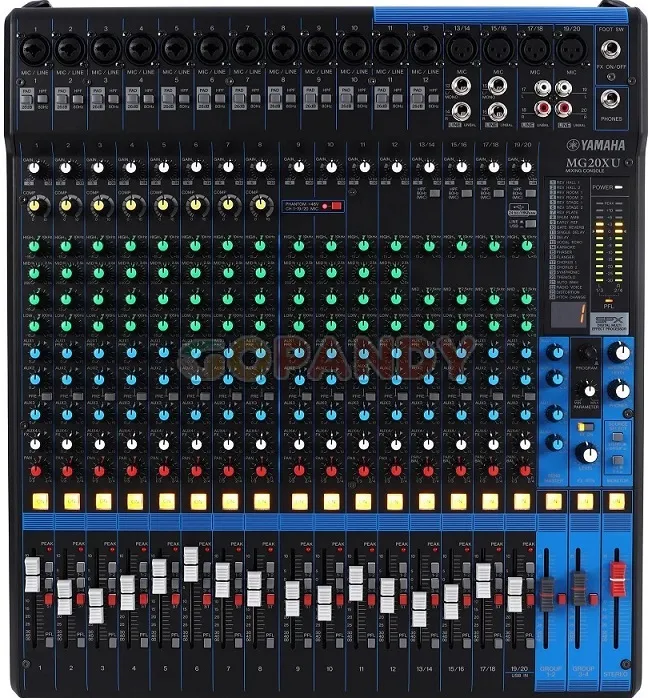Turn on channel 1 with its yellow ON button
Viewport: 648px width, 698px height.
click(41, 502)
